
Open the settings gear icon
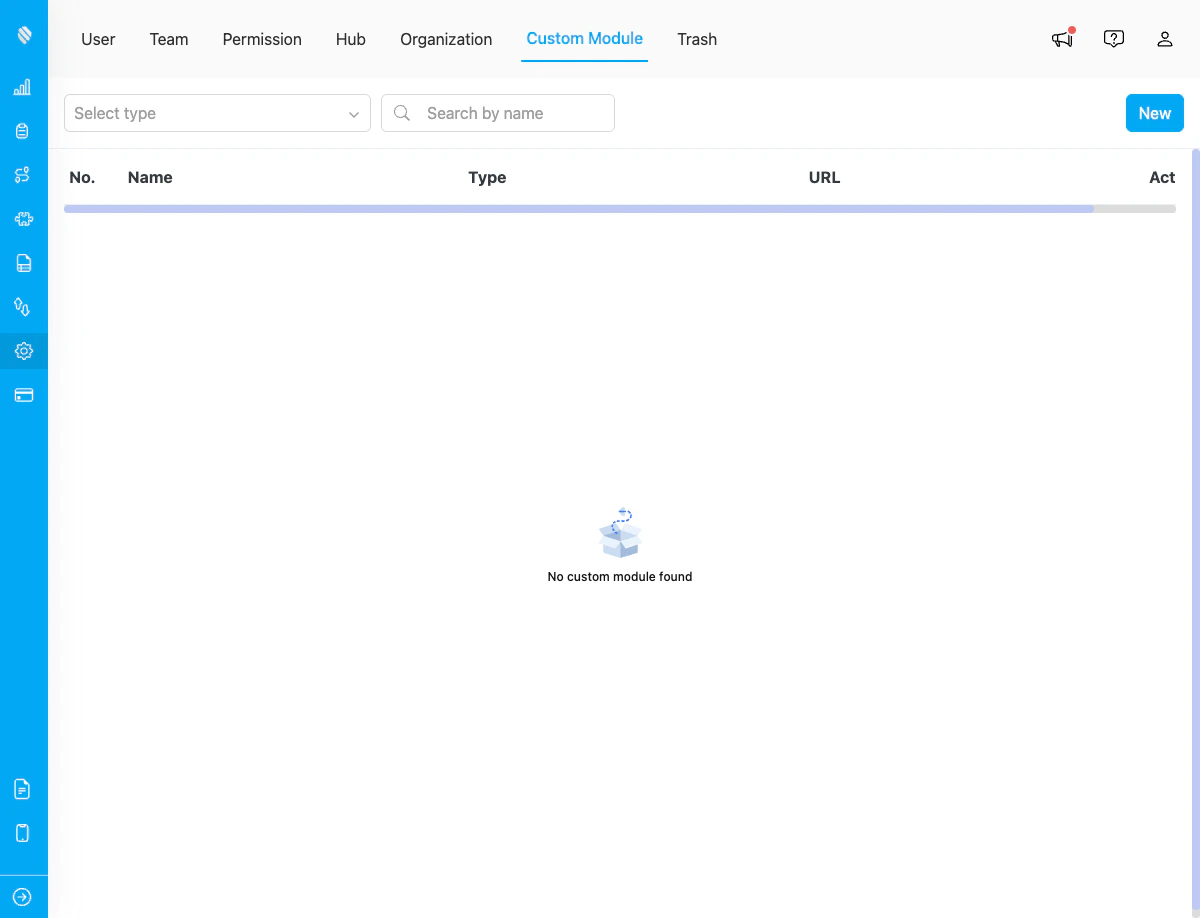coord(23,351)
